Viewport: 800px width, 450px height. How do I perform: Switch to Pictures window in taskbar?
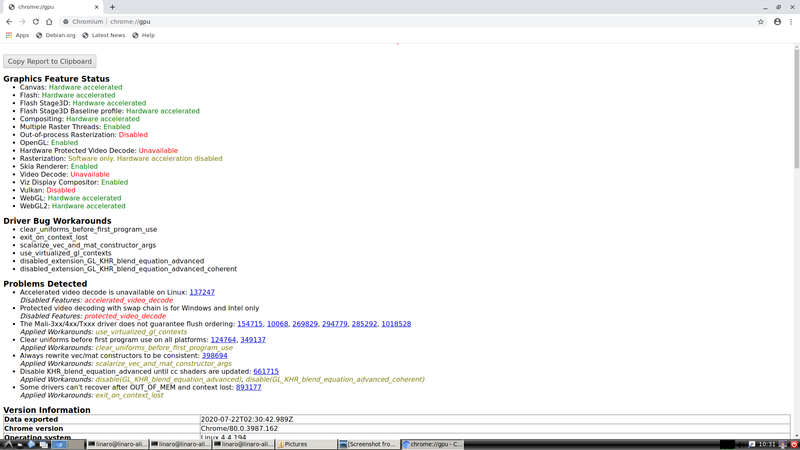point(306,444)
